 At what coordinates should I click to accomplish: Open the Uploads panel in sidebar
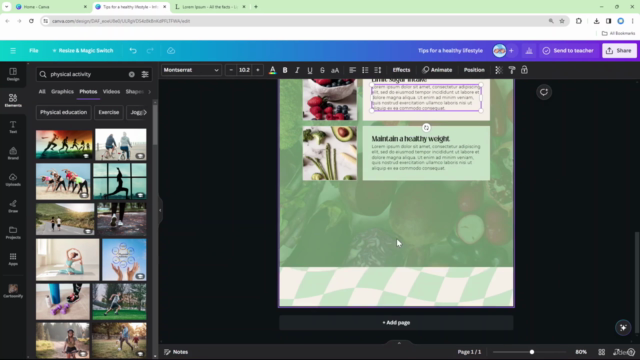13,180
